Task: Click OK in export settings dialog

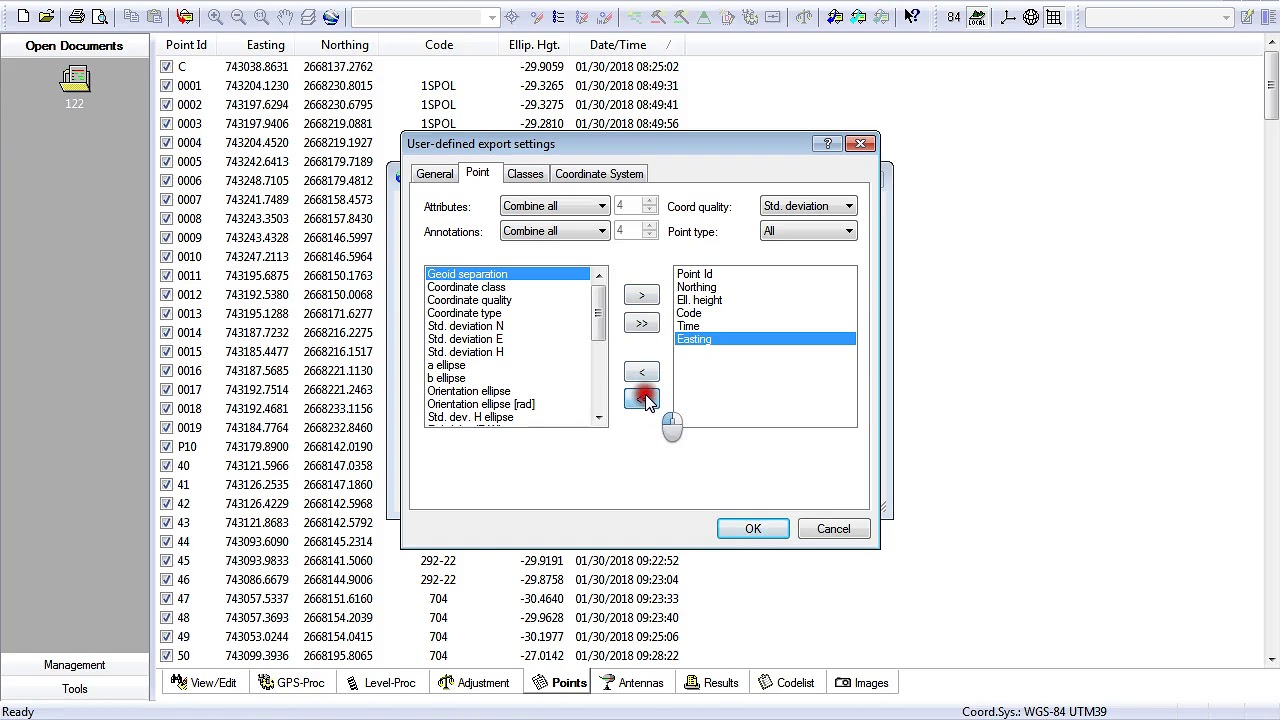Action: [753, 529]
